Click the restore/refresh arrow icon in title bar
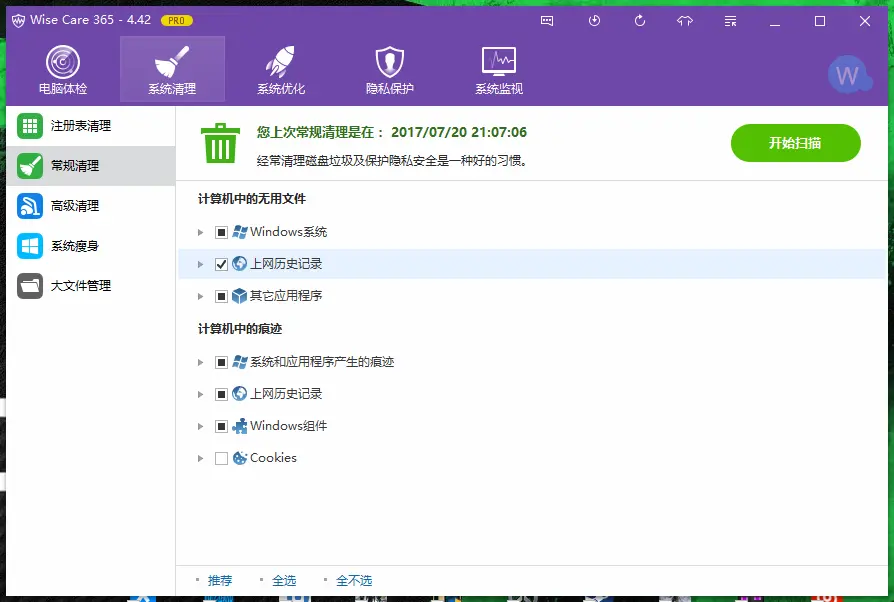The height and width of the screenshot is (602, 894). pos(640,21)
